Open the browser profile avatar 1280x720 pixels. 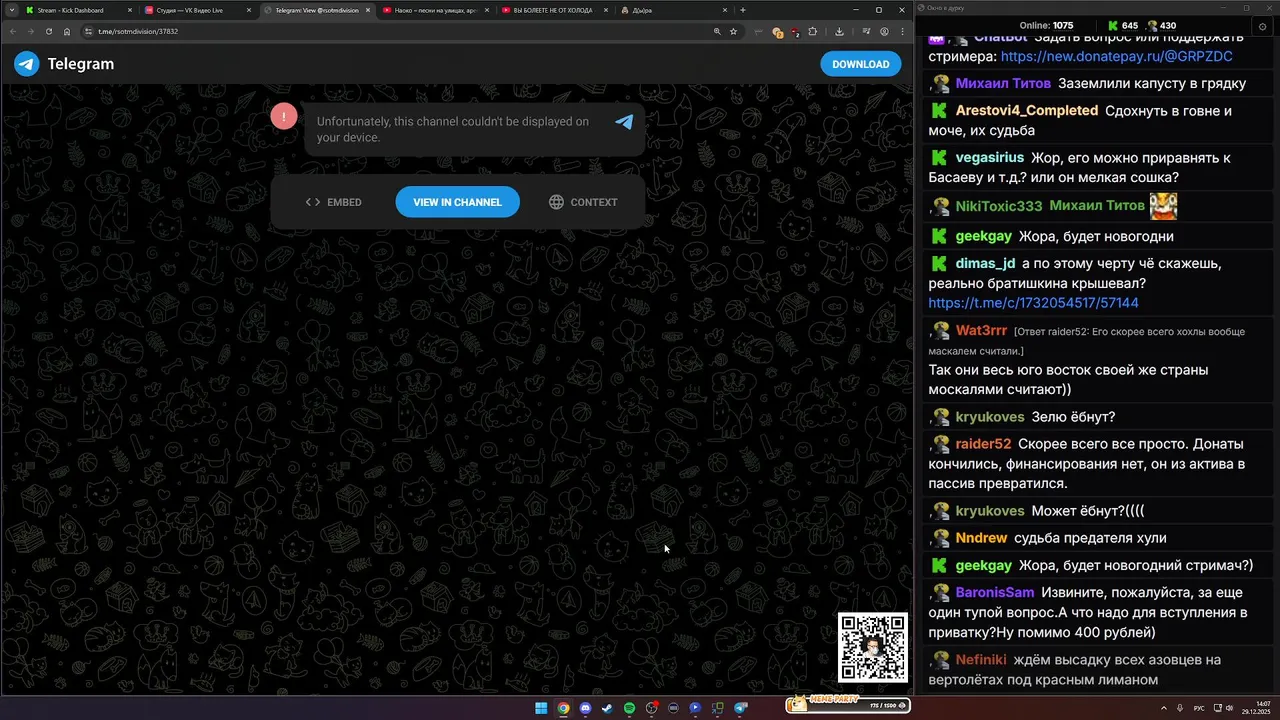point(884,31)
